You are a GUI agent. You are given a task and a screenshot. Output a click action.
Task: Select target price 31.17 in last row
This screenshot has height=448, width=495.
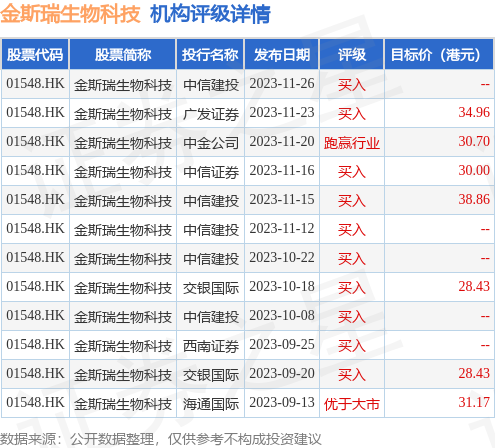pyautogui.click(x=474, y=402)
